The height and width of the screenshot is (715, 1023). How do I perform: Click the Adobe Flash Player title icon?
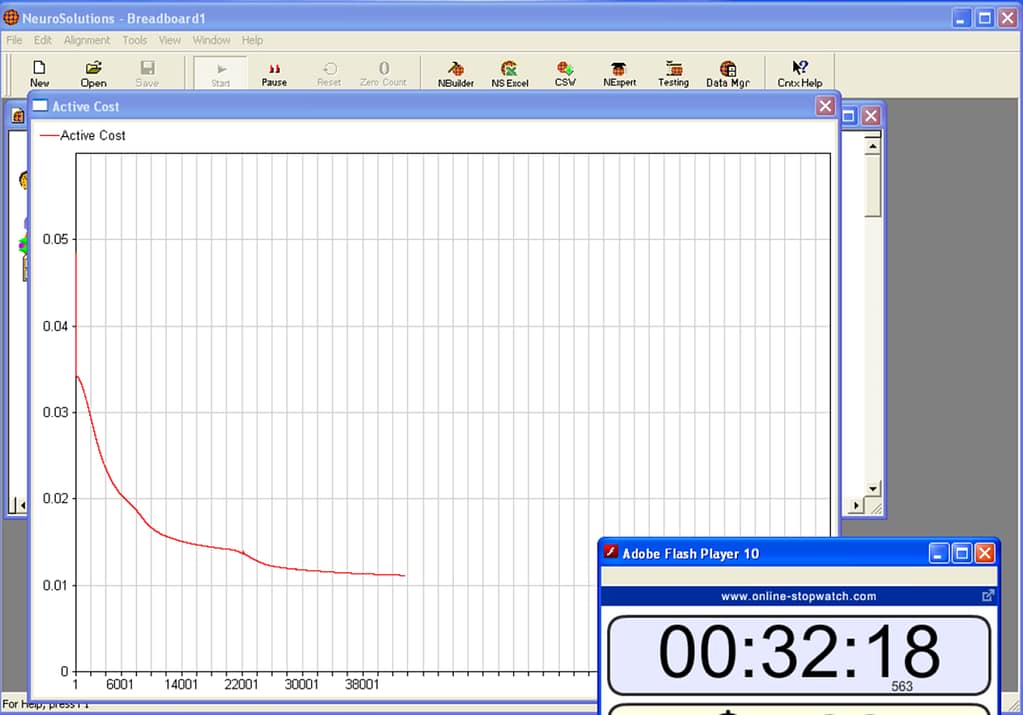(611, 553)
